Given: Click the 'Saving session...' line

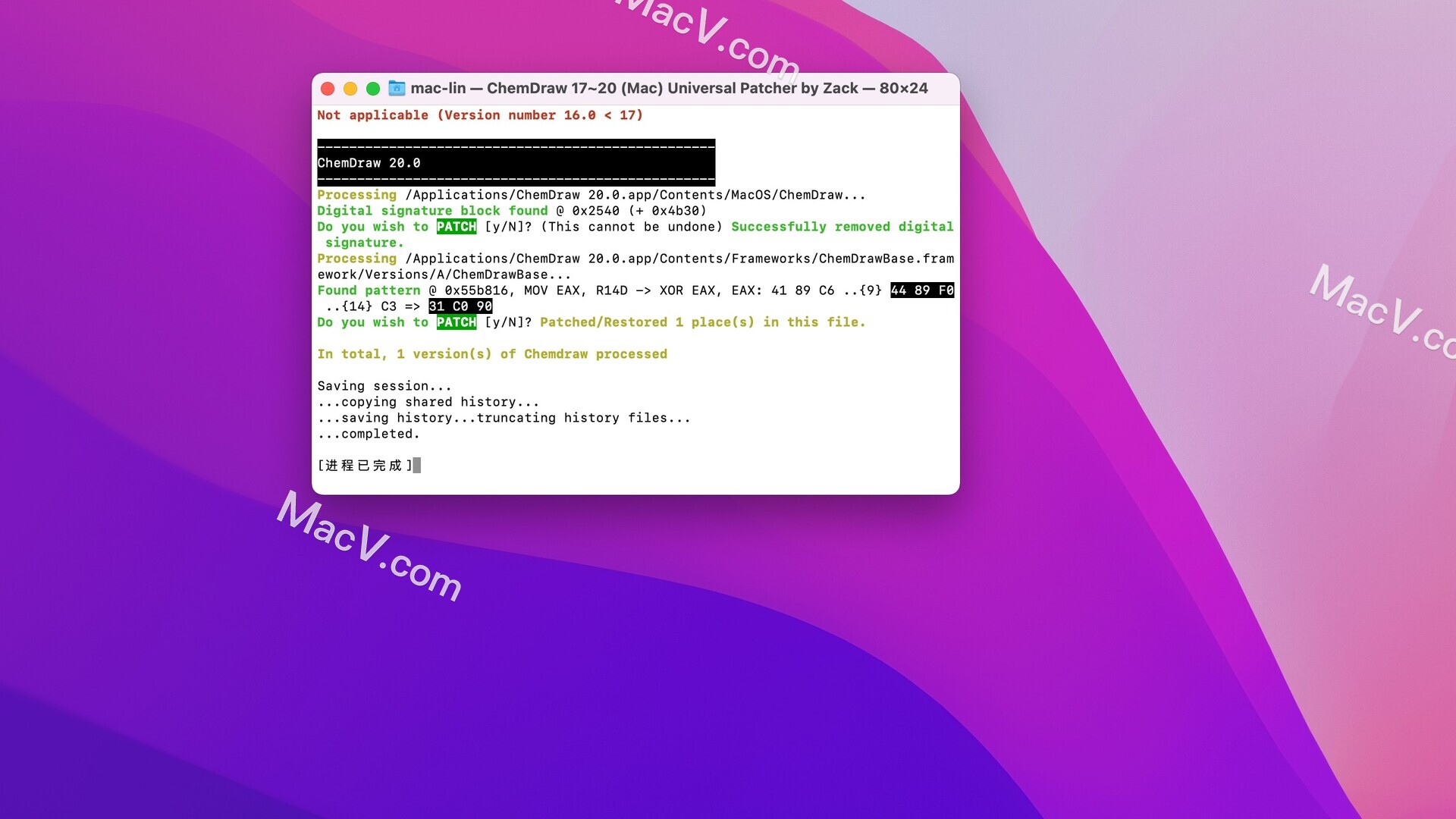Looking at the screenshot, I should [384, 386].
